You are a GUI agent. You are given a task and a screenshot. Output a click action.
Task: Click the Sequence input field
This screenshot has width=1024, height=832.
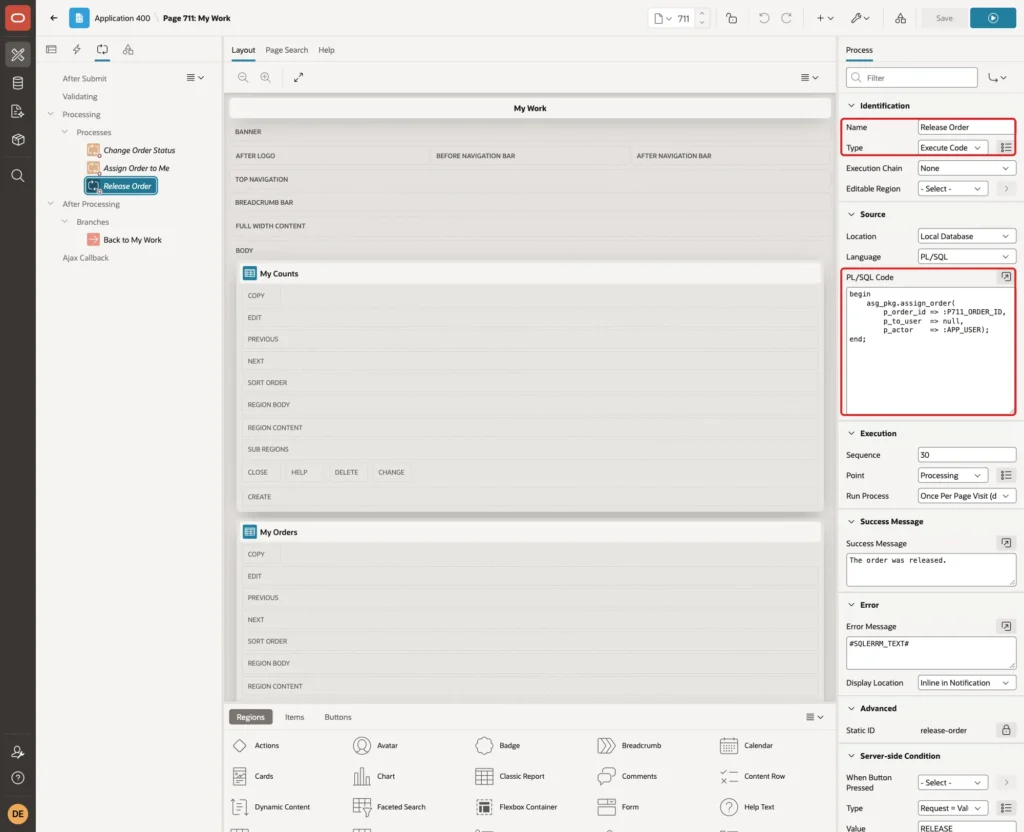966,455
